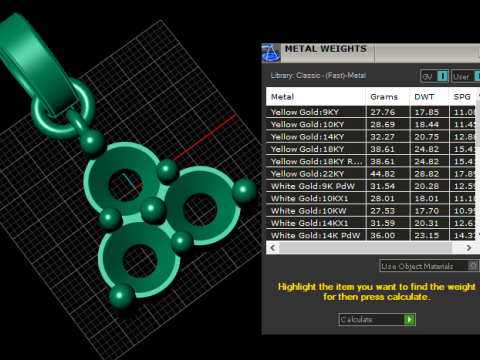Screen dimensions: 480x360
Task: Click the horizontal scrollbar track
Action: click(x=365, y=248)
